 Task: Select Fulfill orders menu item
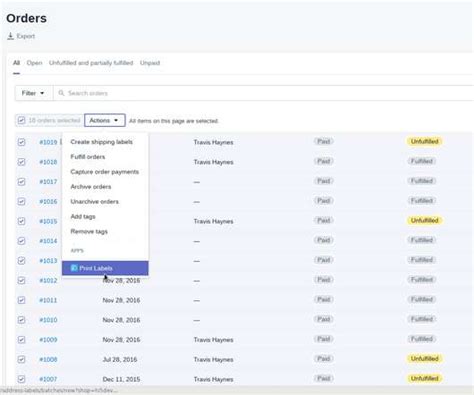(x=88, y=157)
